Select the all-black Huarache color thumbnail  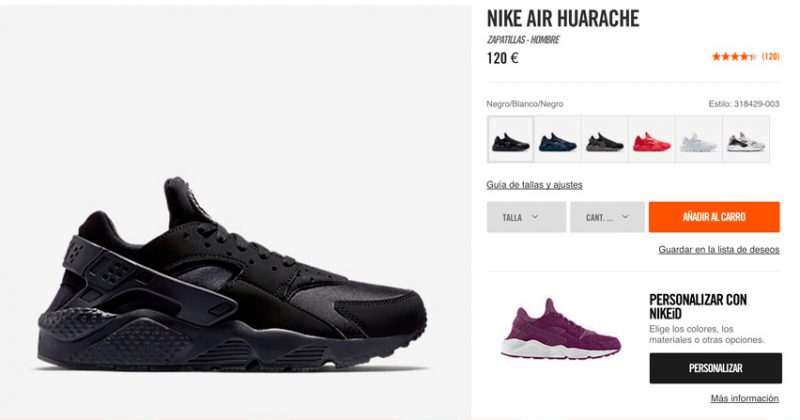coord(511,139)
